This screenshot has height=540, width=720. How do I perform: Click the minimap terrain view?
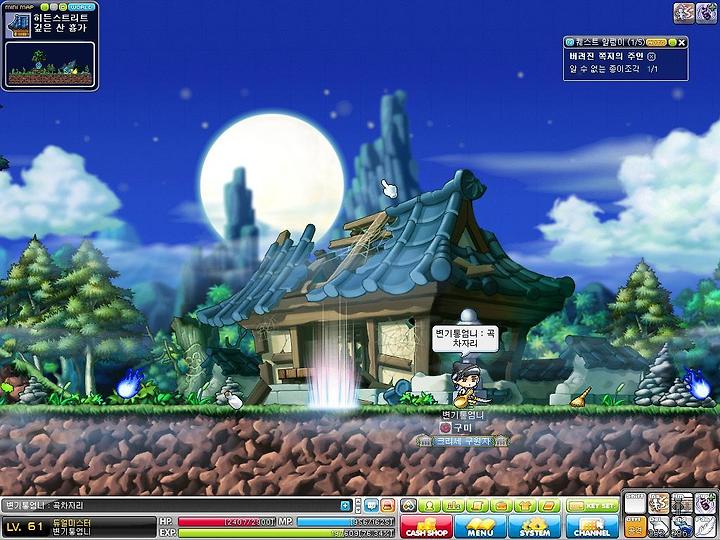pyautogui.click(x=50, y=65)
